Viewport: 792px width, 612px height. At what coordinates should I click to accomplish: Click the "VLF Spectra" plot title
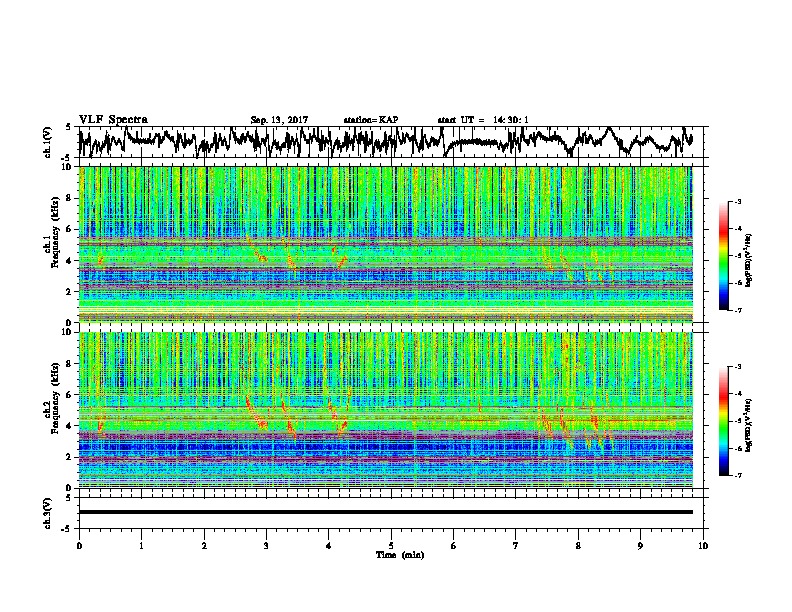pos(113,119)
